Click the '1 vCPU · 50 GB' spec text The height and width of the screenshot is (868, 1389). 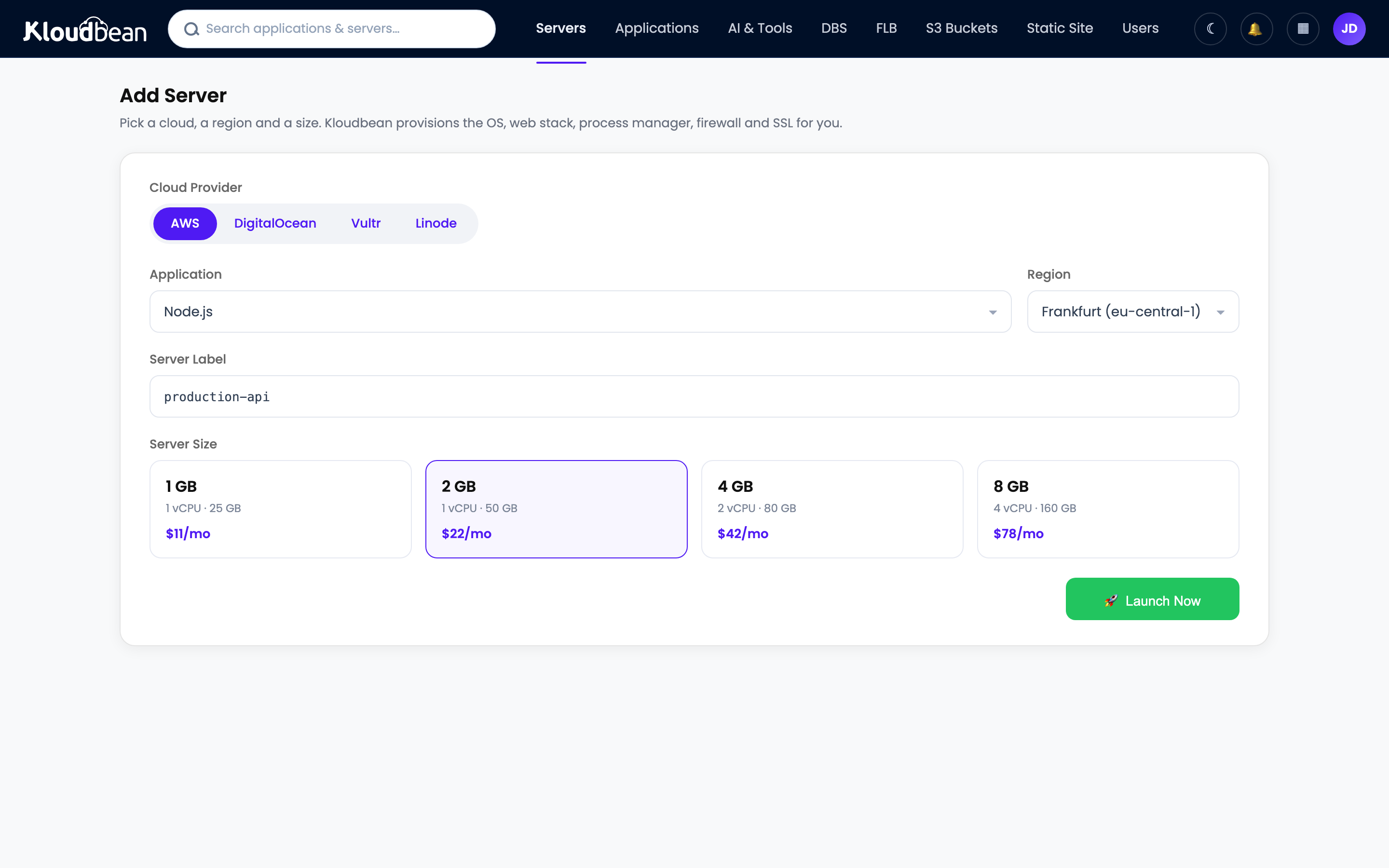click(479, 508)
